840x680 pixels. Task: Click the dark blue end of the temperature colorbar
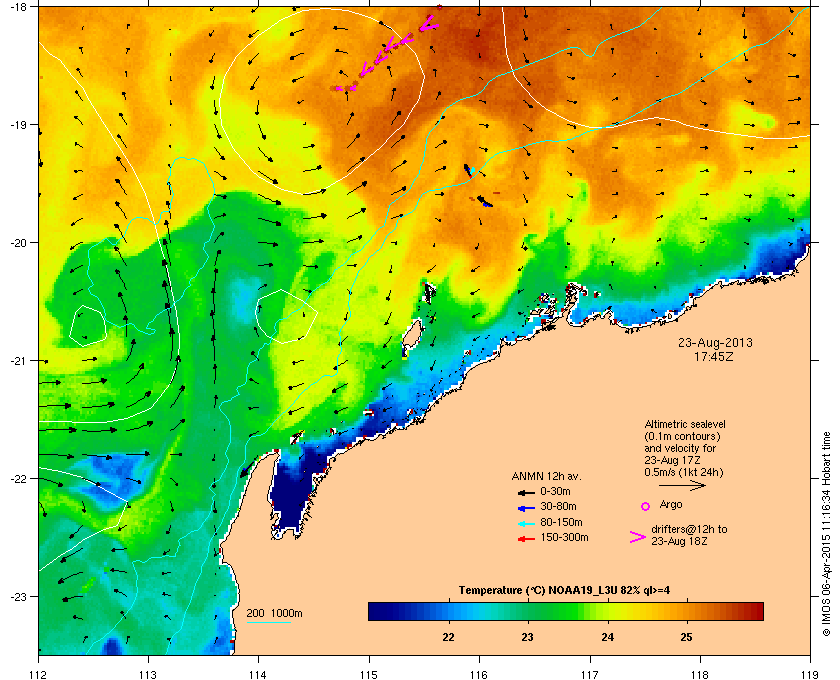(375, 611)
